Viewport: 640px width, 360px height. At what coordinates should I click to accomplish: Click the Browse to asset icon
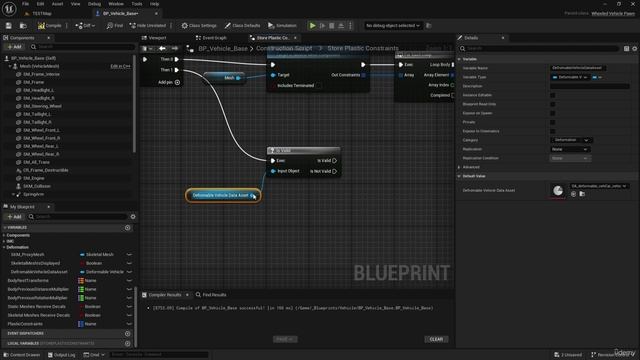[23, 26]
